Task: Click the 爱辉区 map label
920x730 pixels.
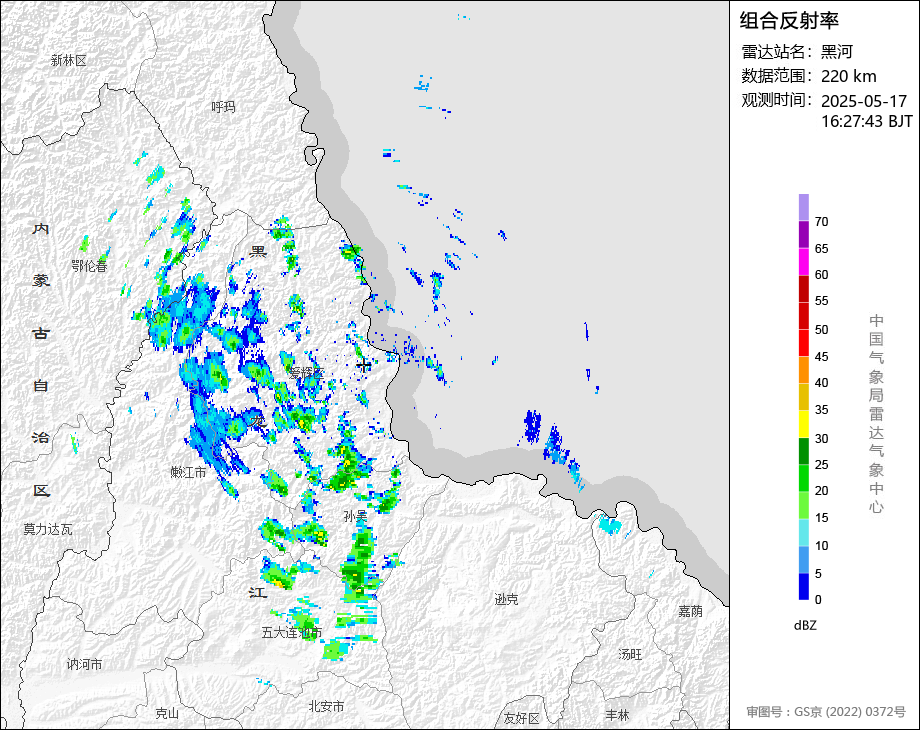Action: (x=306, y=373)
